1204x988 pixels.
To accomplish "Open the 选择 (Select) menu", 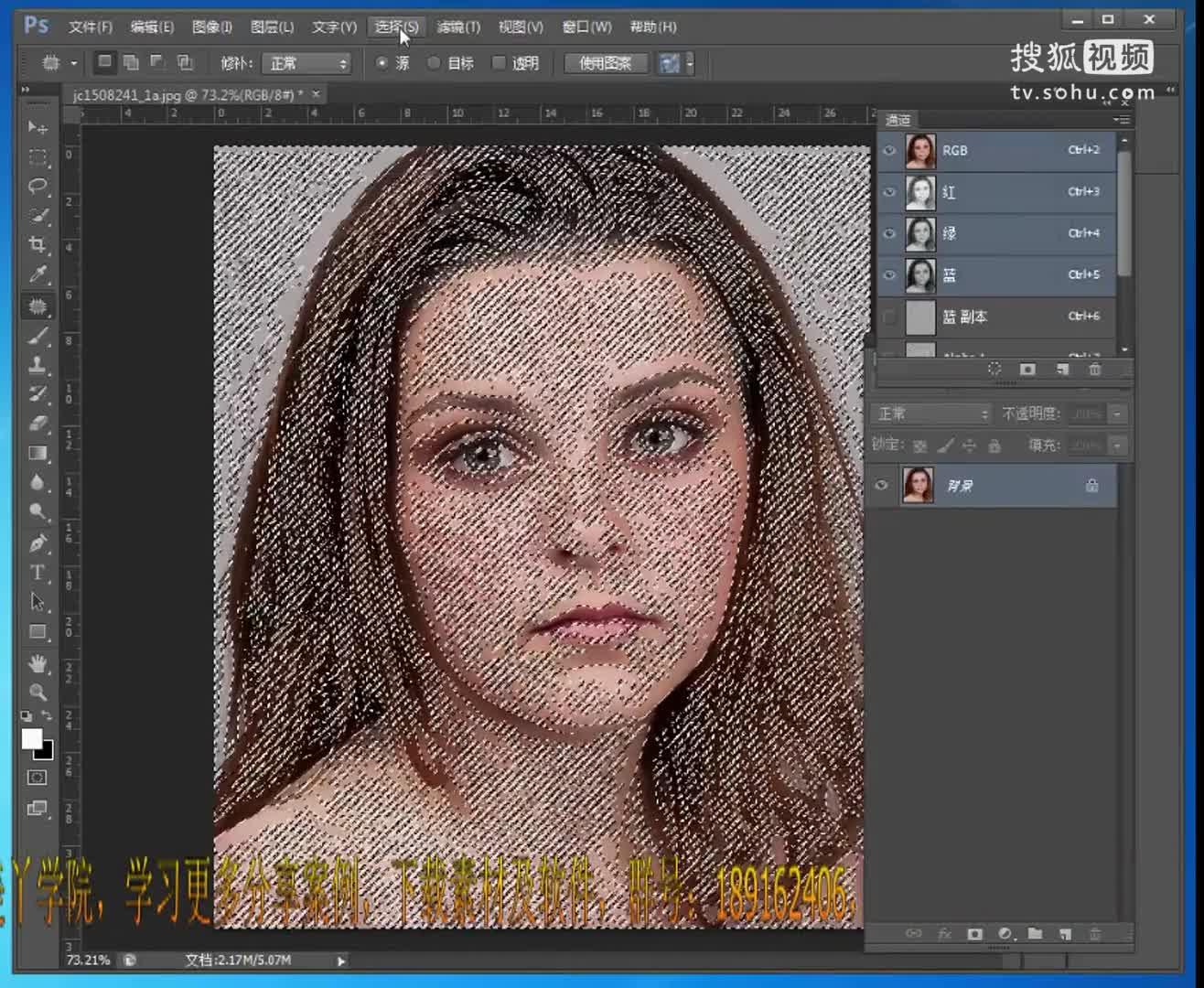I will point(396,27).
